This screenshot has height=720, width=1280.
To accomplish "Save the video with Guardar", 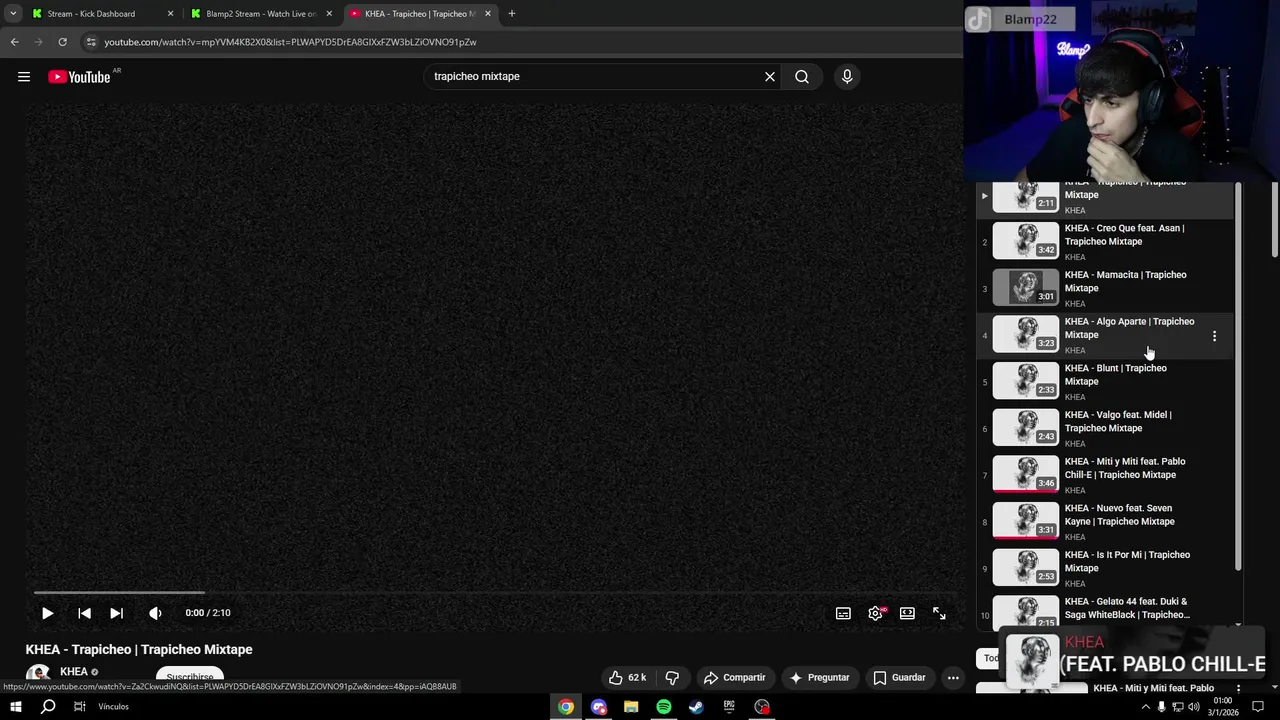I will pos(900,677).
